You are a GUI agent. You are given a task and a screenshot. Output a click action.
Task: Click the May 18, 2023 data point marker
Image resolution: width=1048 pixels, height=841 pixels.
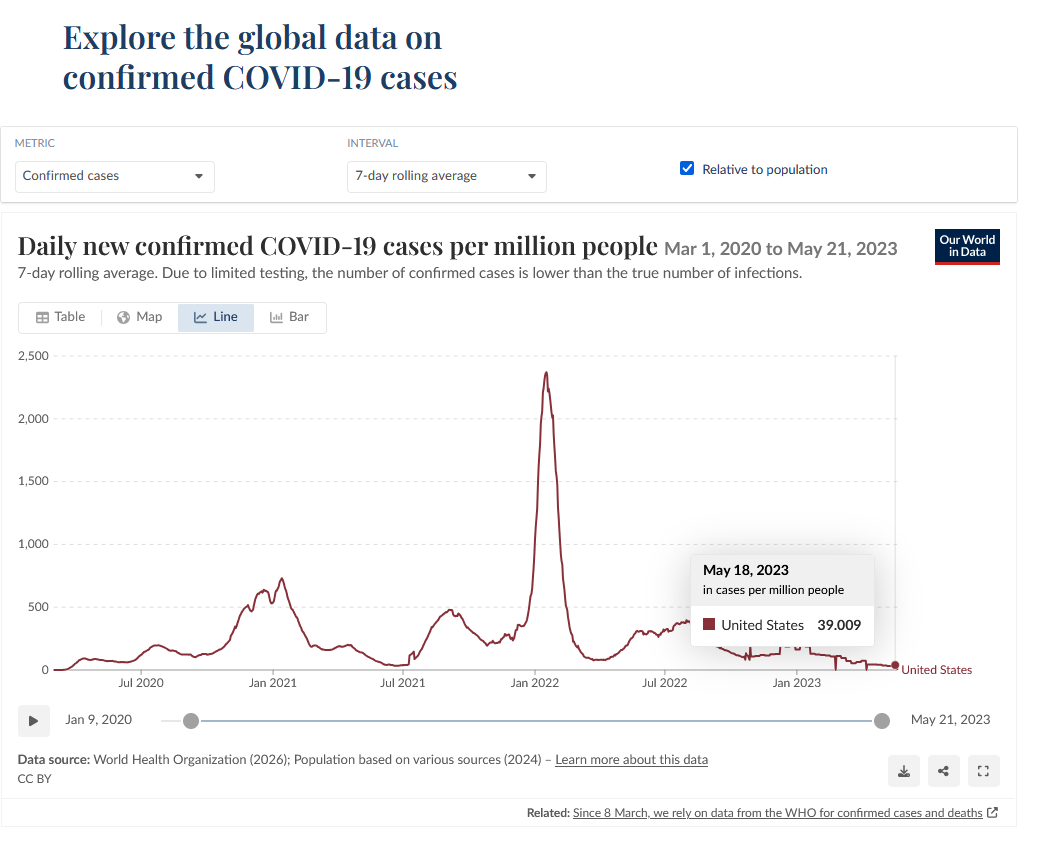tap(895, 665)
